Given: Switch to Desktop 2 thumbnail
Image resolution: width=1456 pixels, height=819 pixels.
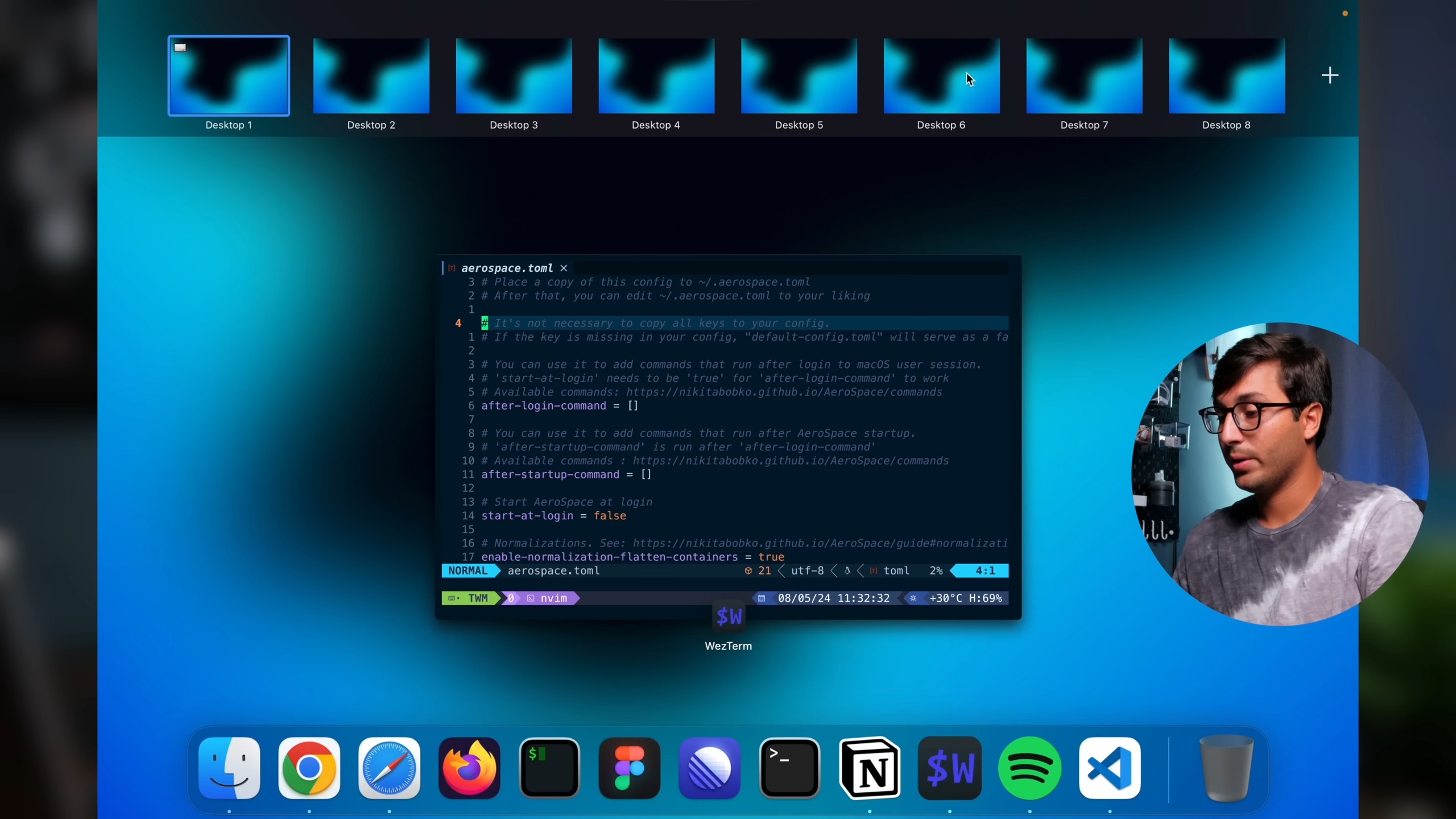Looking at the screenshot, I should coord(371,76).
